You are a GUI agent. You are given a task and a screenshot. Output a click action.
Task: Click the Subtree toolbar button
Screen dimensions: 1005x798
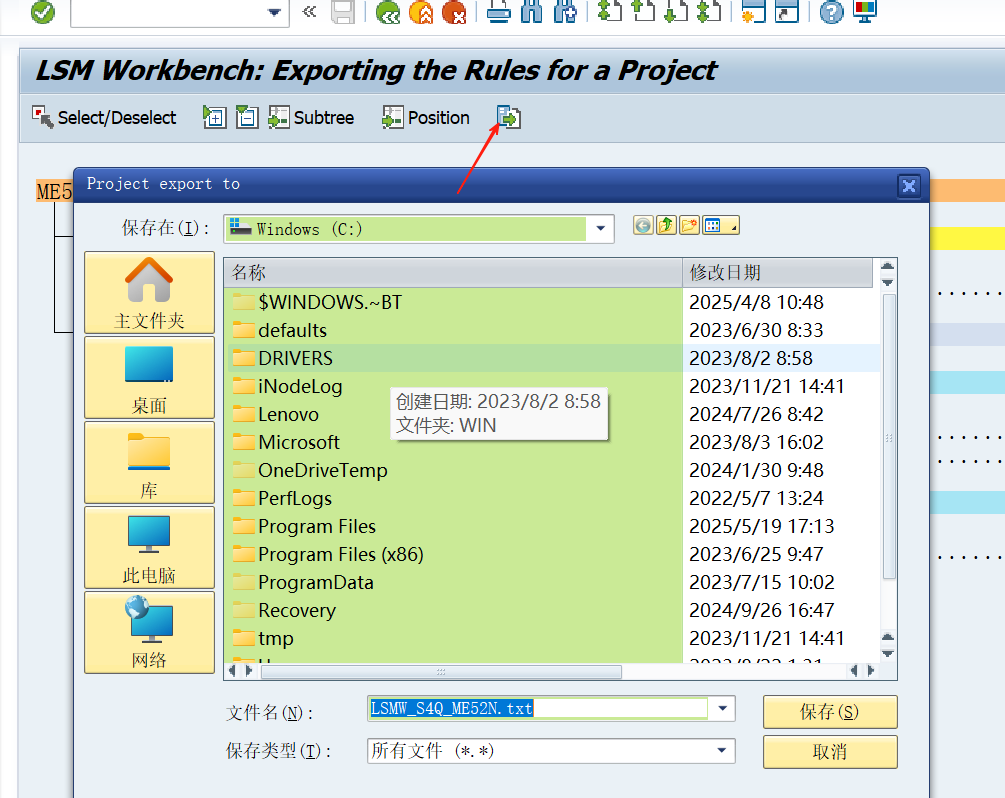(x=311, y=117)
